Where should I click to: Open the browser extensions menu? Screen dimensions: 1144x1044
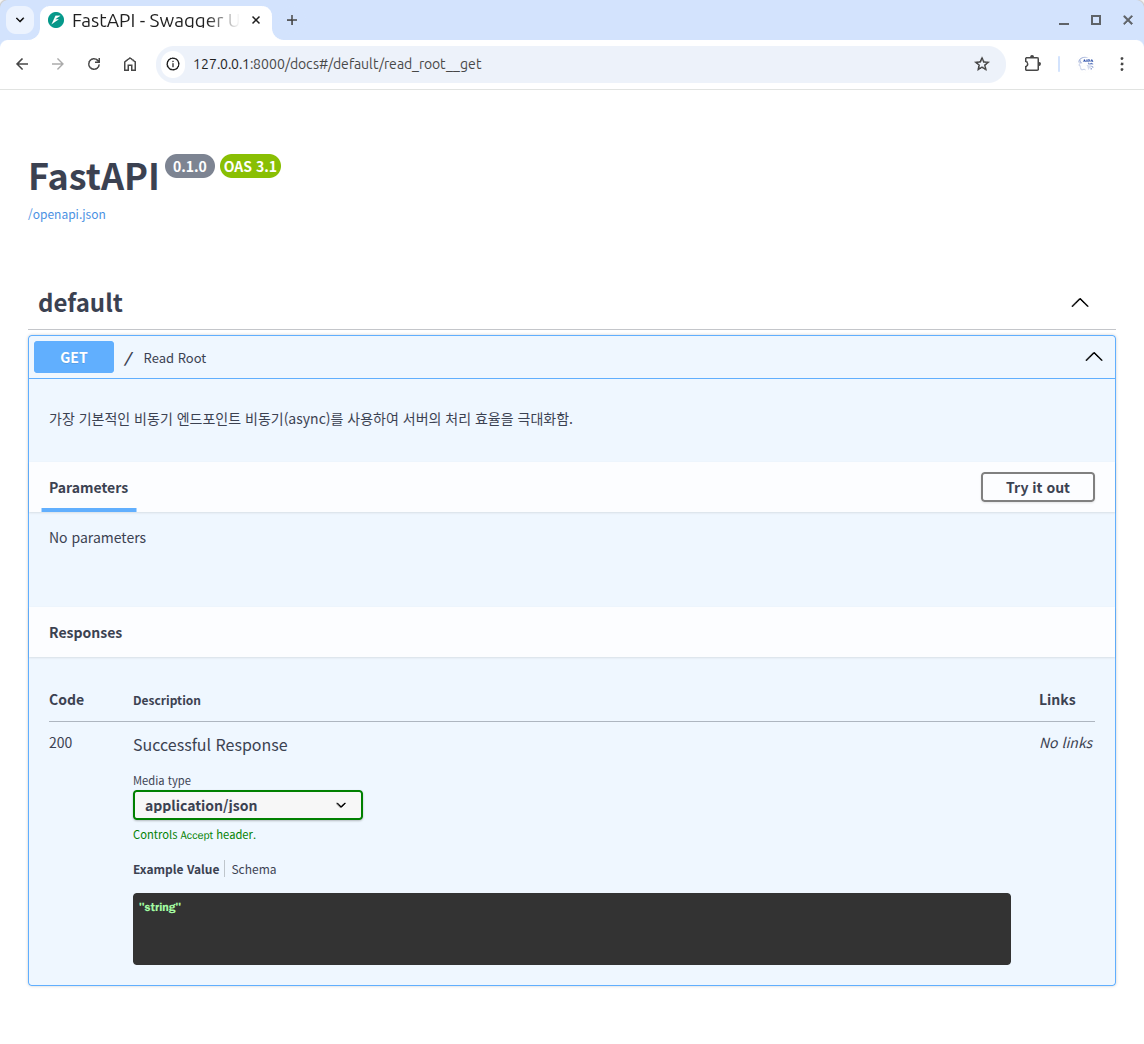(1032, 64)
